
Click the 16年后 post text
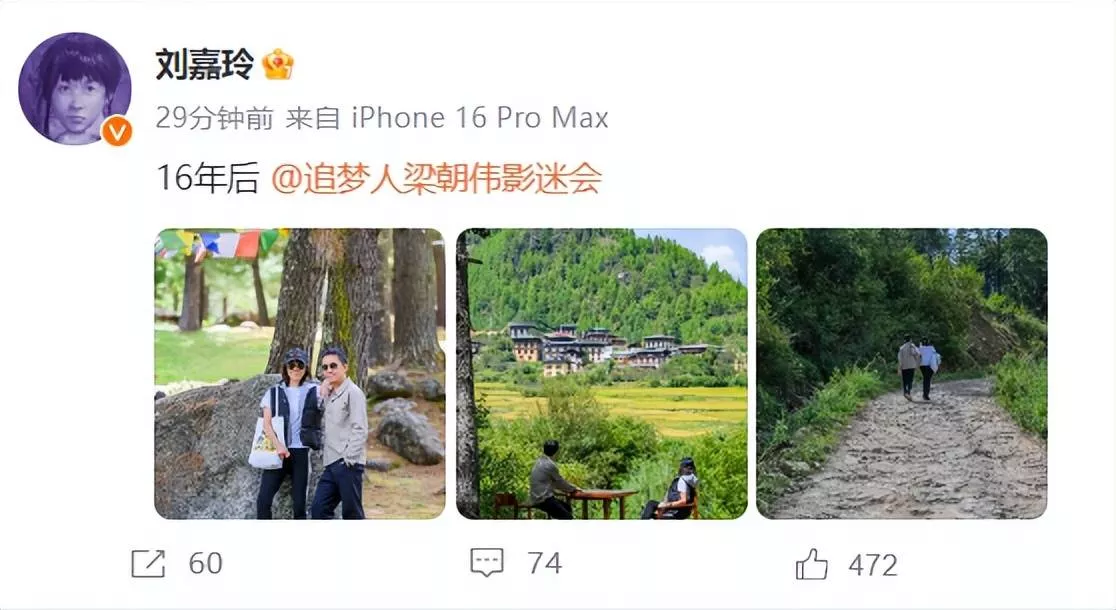click(207, 178)
